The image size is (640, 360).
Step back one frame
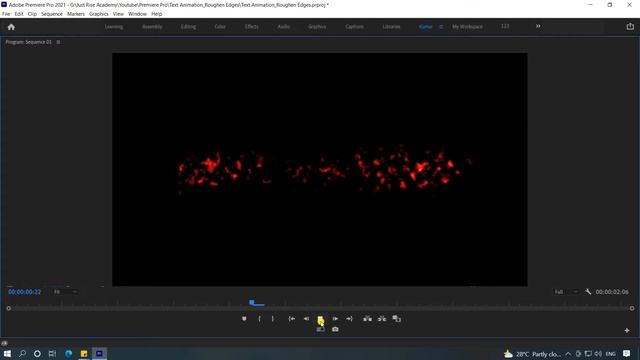pos(306,319)
